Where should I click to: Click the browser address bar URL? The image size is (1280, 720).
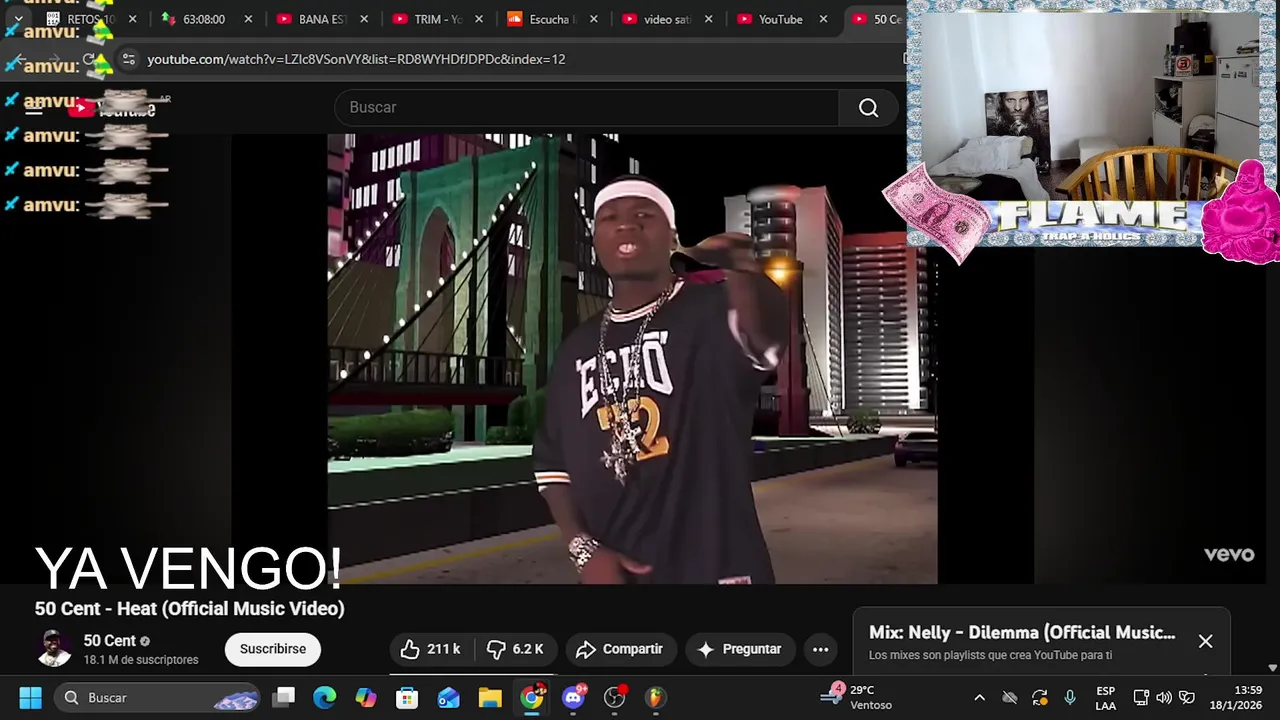point(356,59)
